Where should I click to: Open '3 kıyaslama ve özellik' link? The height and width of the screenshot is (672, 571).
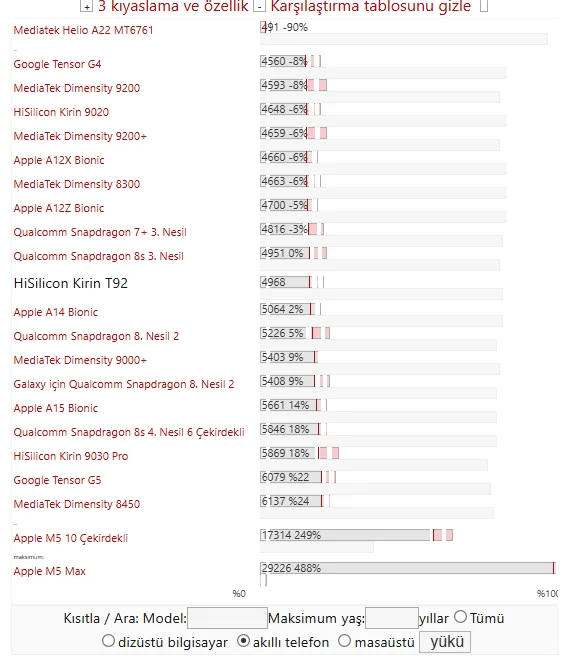click(173, 6)
